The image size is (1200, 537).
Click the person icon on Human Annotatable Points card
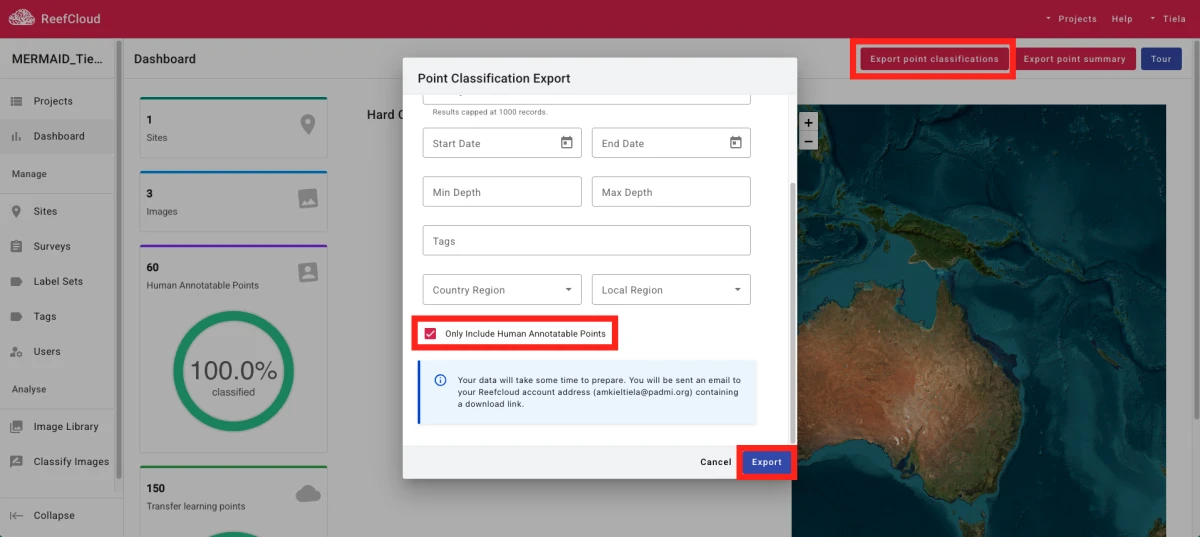(308, 272)
